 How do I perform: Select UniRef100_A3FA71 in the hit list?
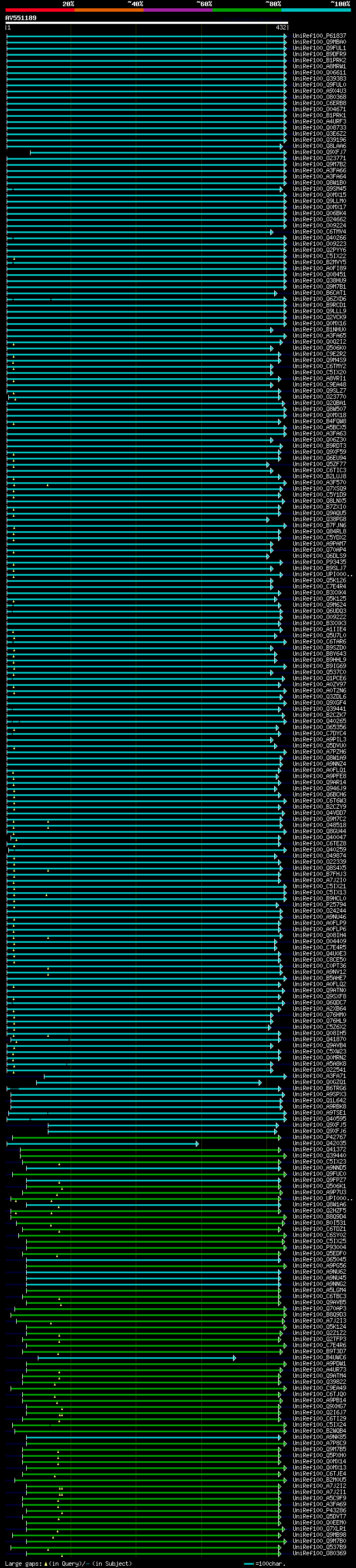tap(319, 1076)
